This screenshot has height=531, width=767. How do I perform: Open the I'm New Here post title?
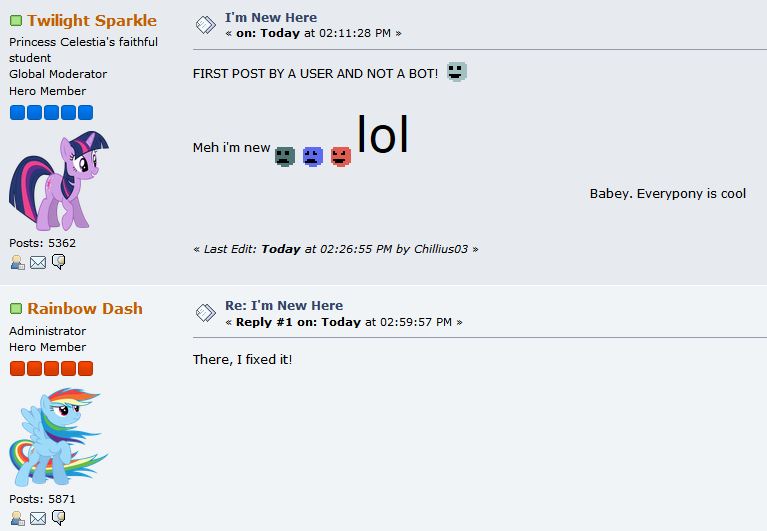tap(271, 18)
